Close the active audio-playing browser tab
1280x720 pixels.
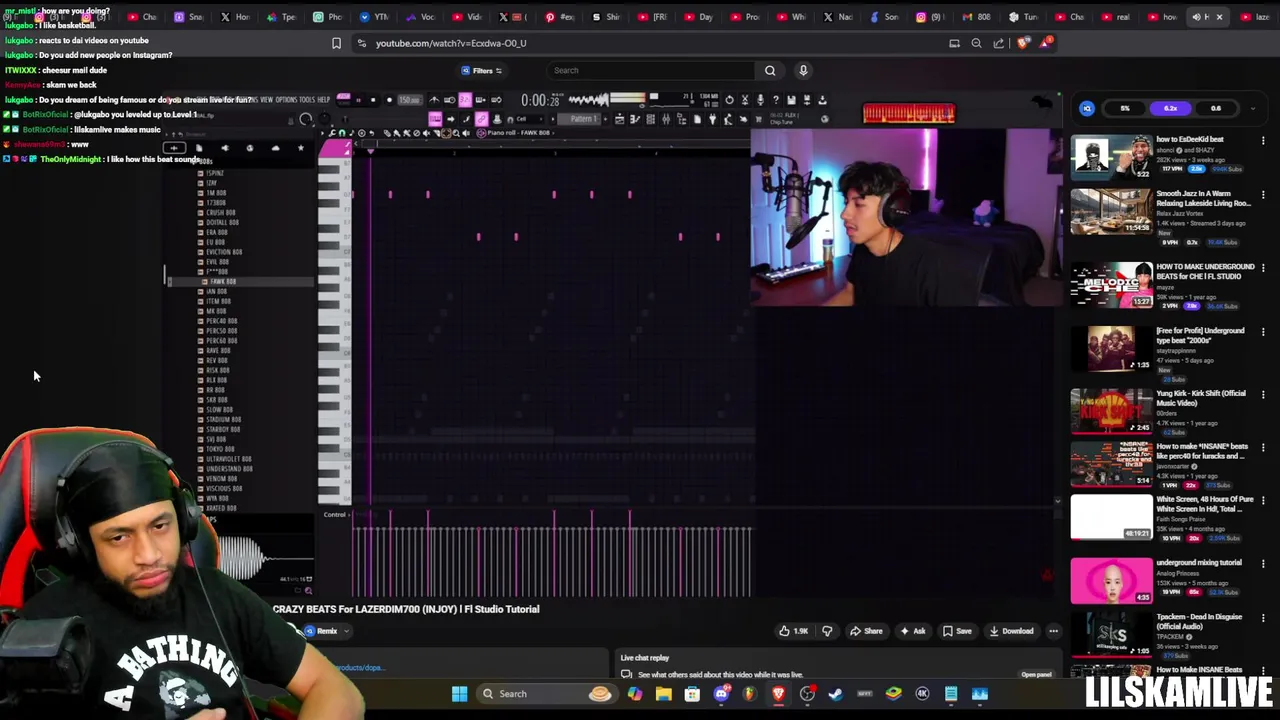tap(1219, 17)
